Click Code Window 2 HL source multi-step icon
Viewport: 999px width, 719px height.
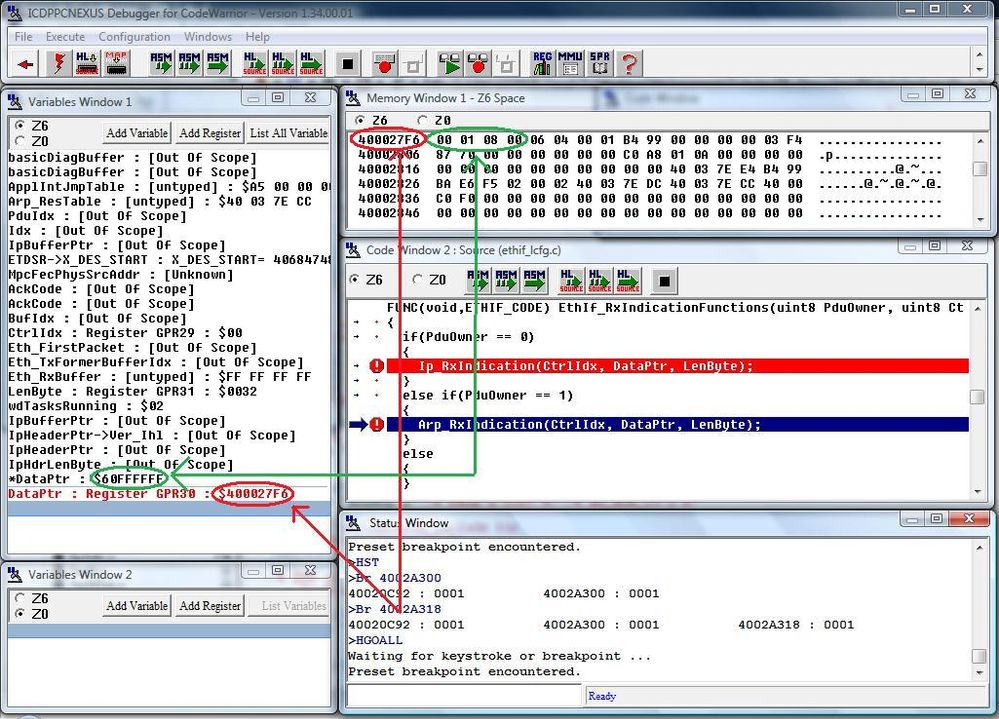pyautogui.click(x=600, y=280)
